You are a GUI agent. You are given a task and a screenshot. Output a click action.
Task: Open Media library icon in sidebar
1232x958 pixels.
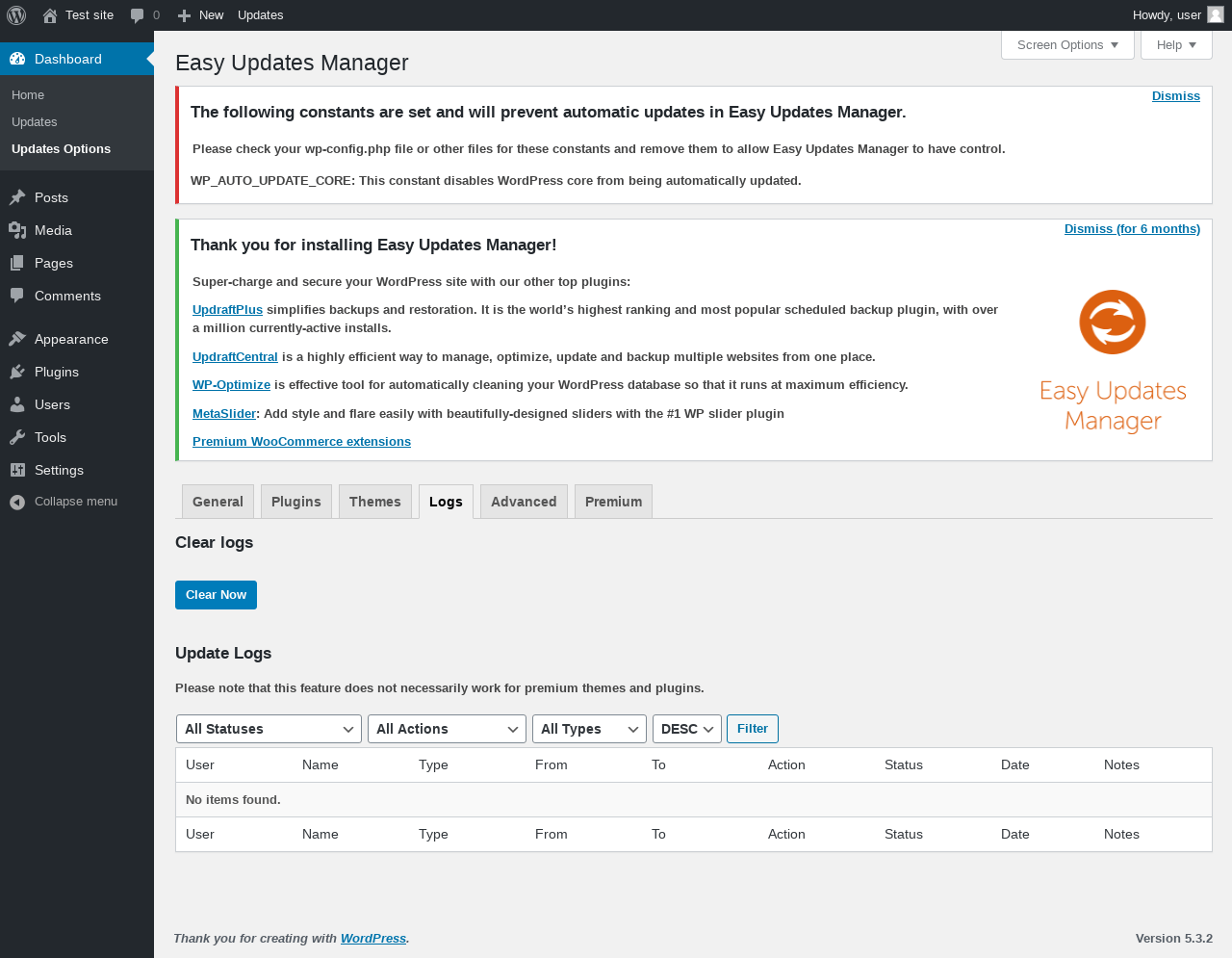pyautogui.click(x=17, y=230)
